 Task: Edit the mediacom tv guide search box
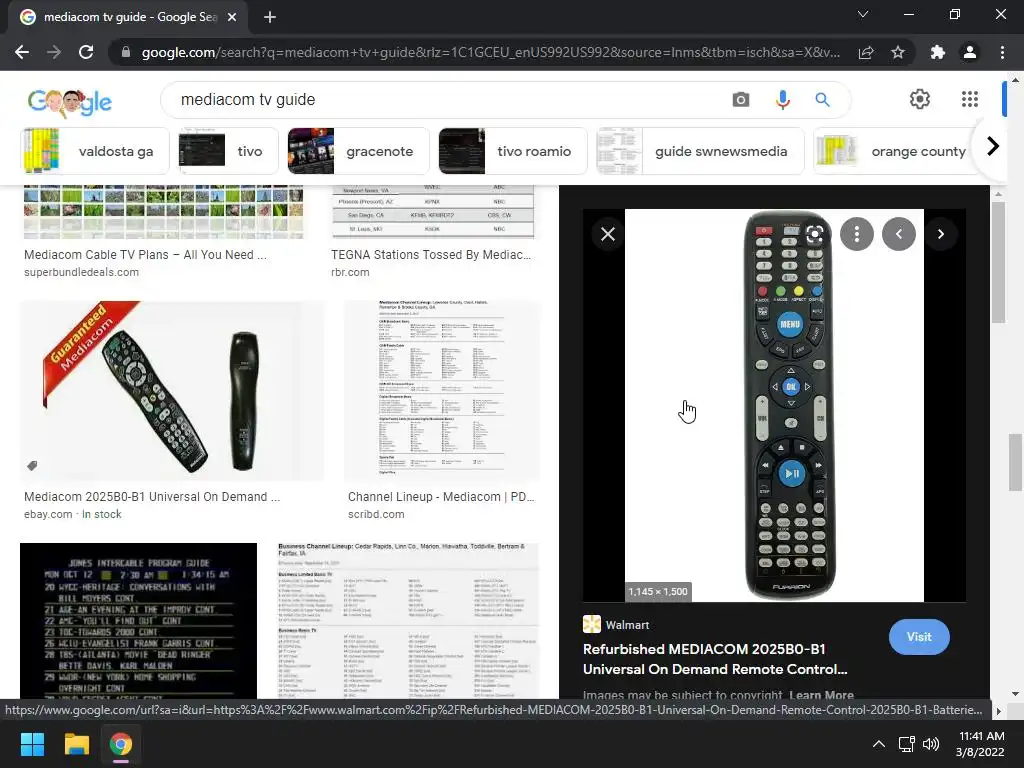click(x=444, y=99)
